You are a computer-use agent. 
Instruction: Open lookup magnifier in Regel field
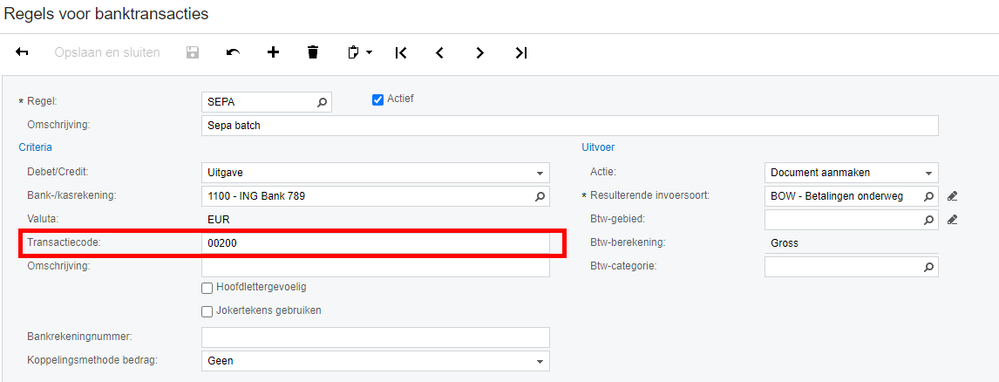point(322,102)
